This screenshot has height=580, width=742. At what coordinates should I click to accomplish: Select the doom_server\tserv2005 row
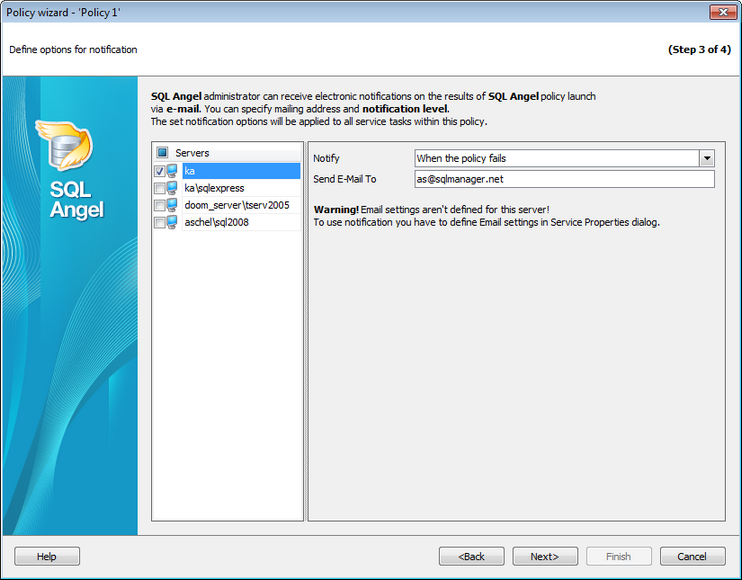point(241,205)
